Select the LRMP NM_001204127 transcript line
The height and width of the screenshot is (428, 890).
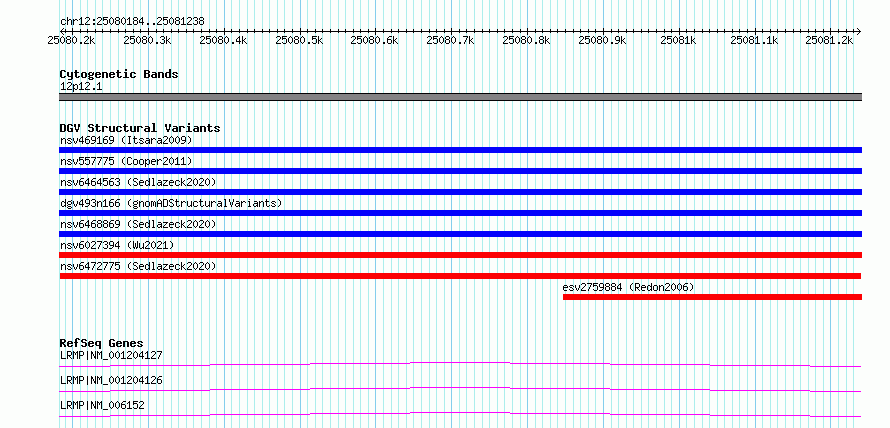(x=460, y=364)
